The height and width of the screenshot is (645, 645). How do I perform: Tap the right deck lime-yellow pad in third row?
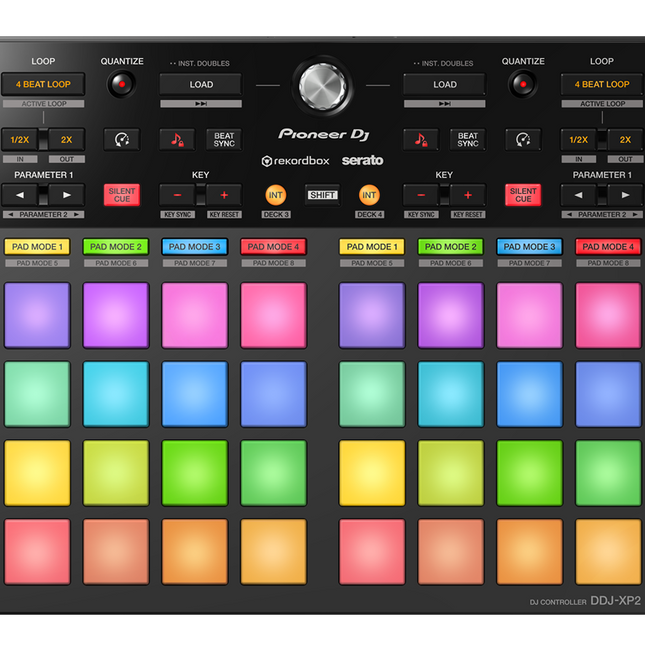[451, 473]
